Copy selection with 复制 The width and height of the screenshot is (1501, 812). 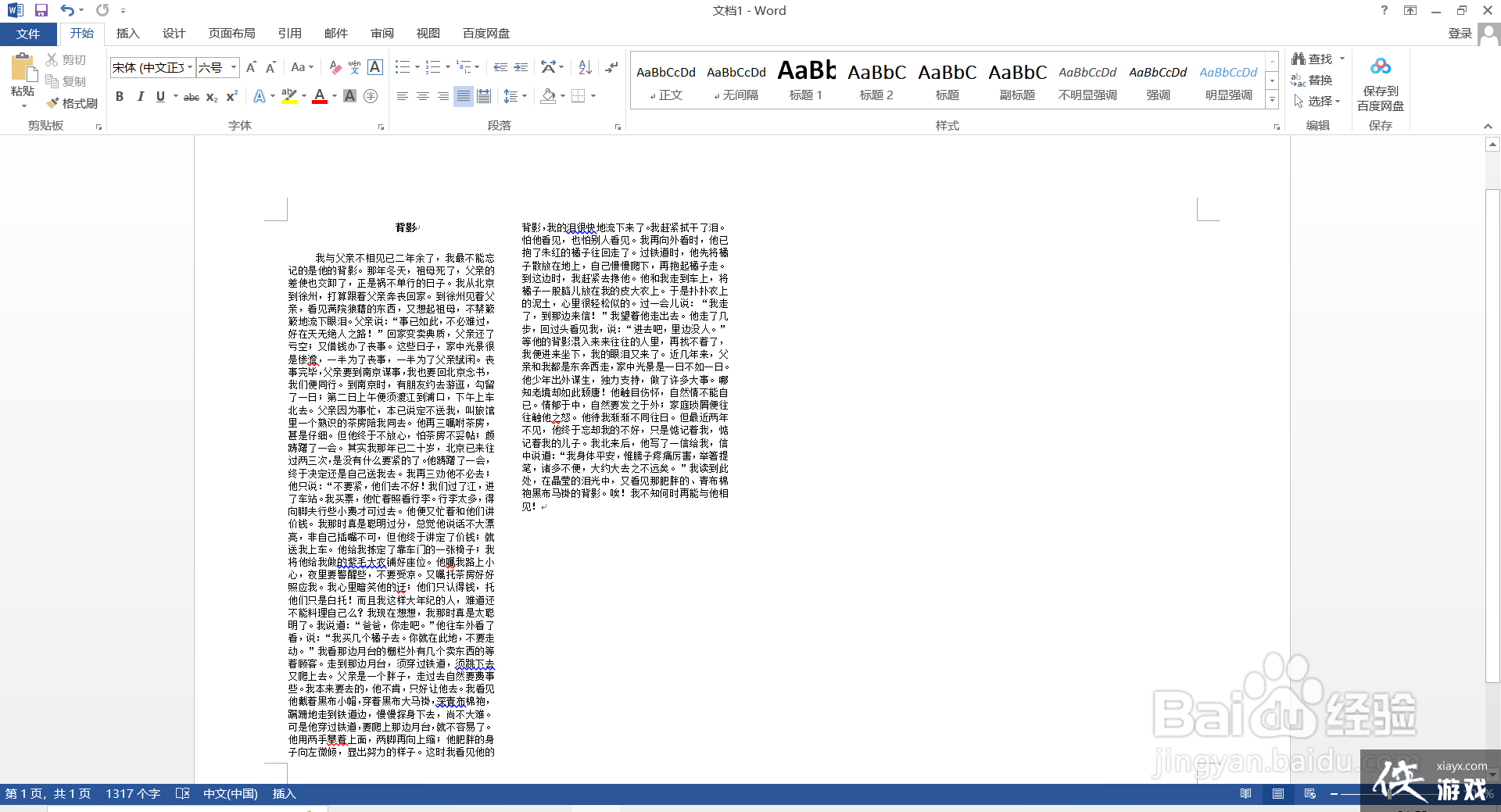click(x=66, y=81)
